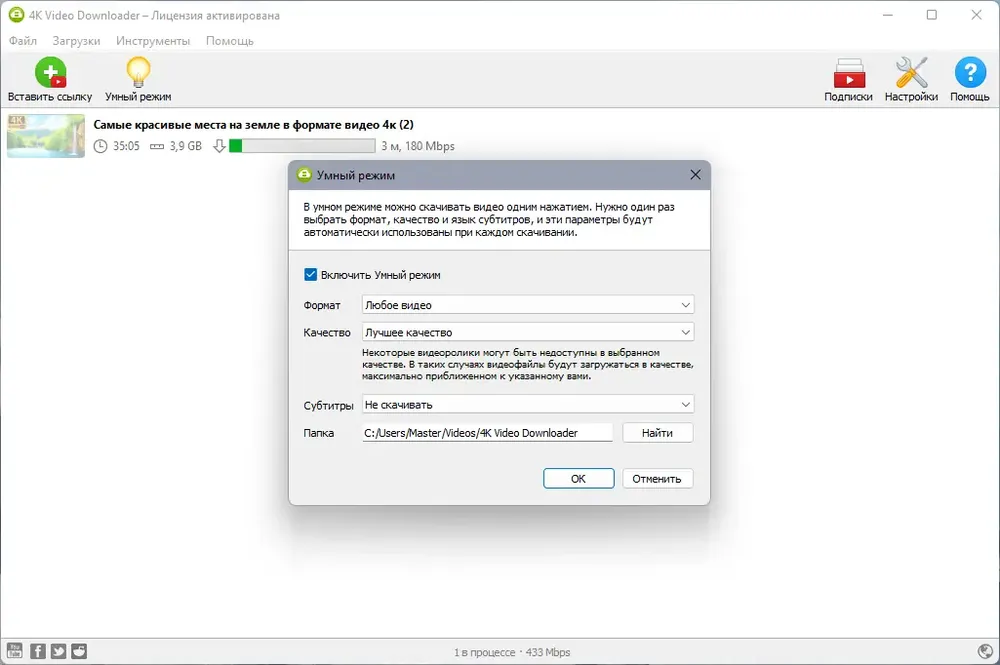Expand the Субтитры dropdown showing Не скачивать
1000x665 pixels.
click(527, 405)
